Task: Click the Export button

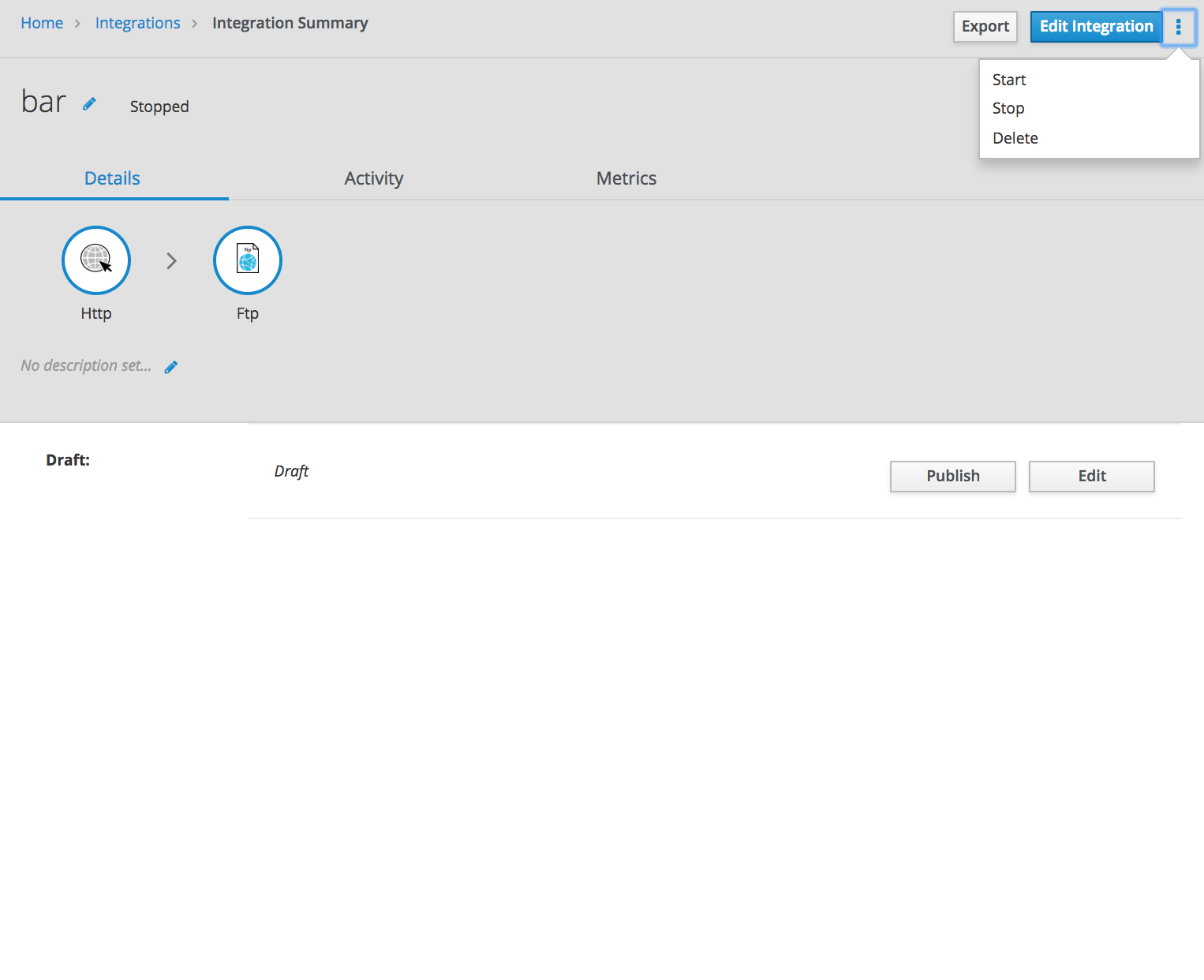Action: click(x=985, y=26)
